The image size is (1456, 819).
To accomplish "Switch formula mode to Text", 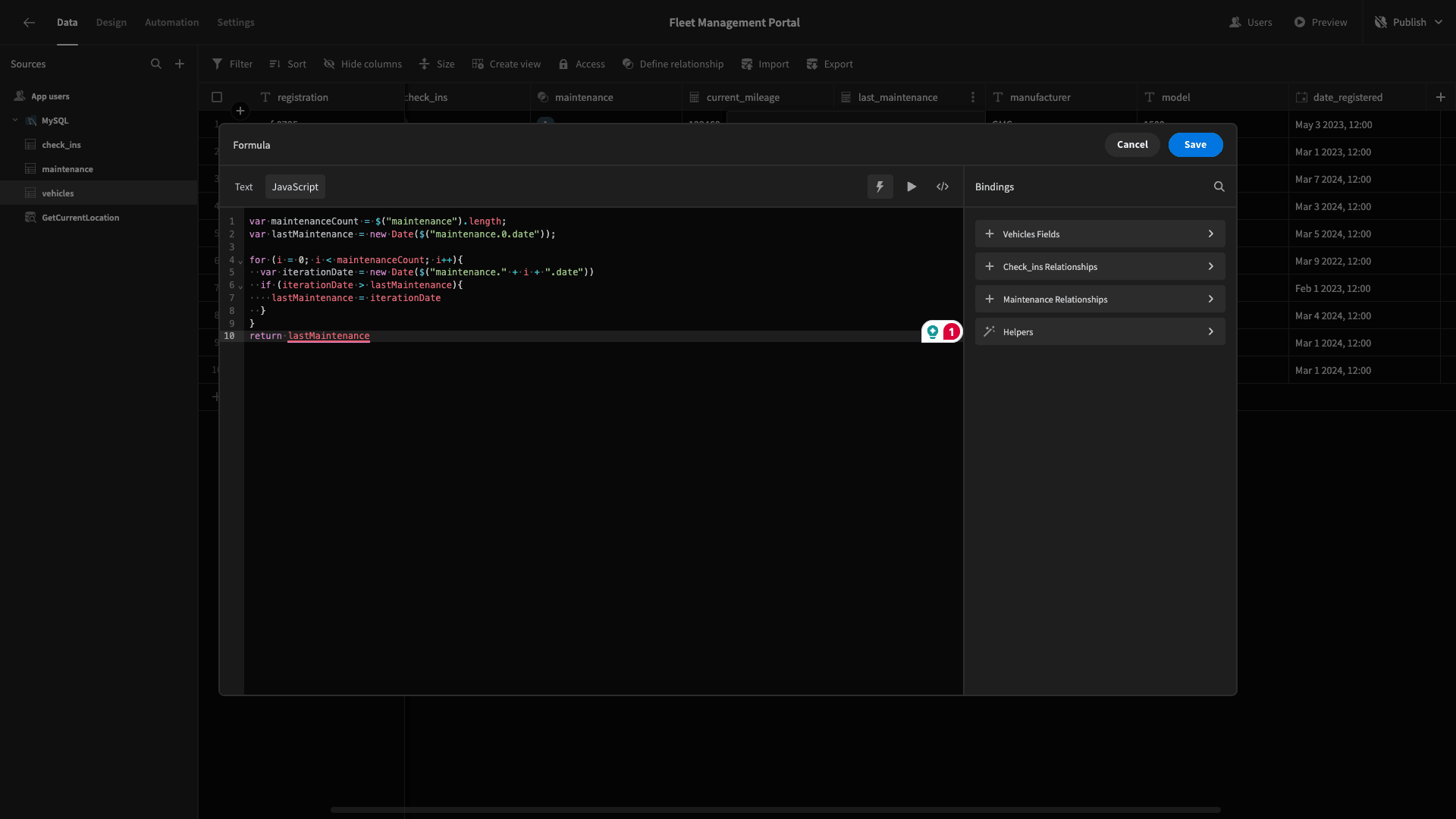I will click(x=243, y=187).
